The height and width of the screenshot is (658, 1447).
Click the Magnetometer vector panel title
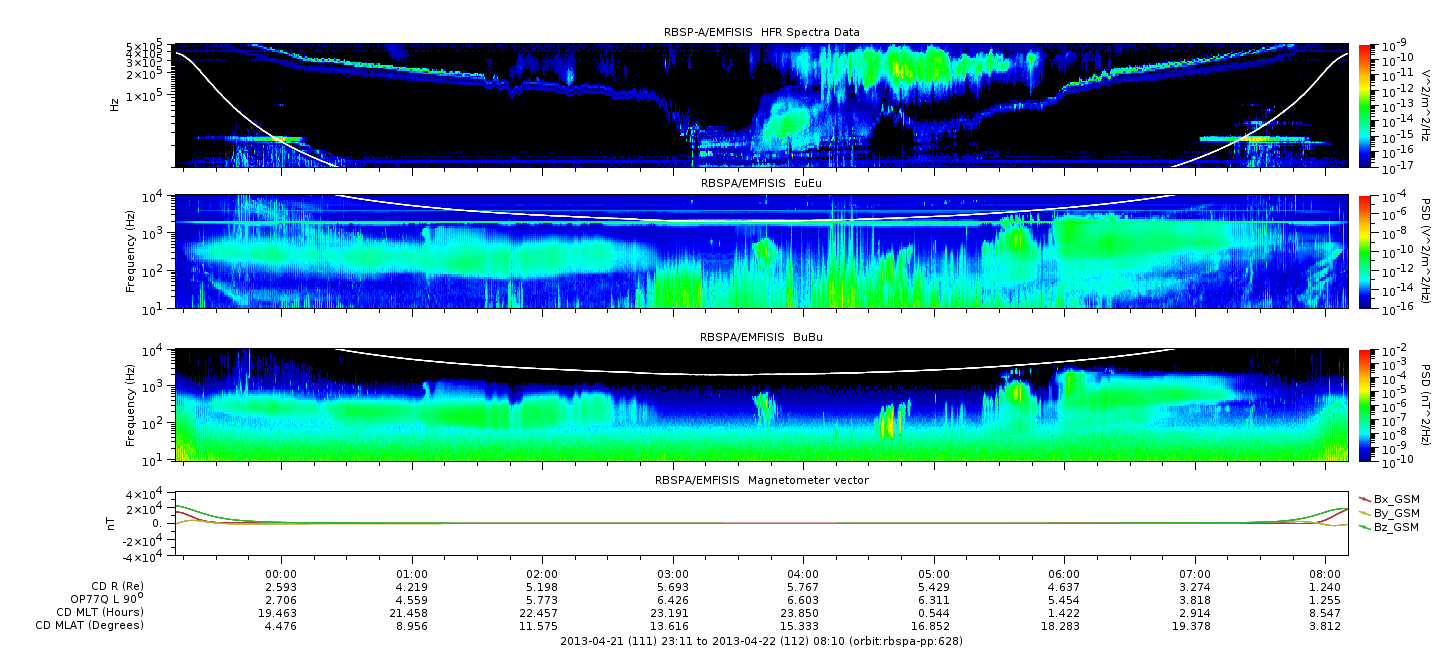click(761, 480)
